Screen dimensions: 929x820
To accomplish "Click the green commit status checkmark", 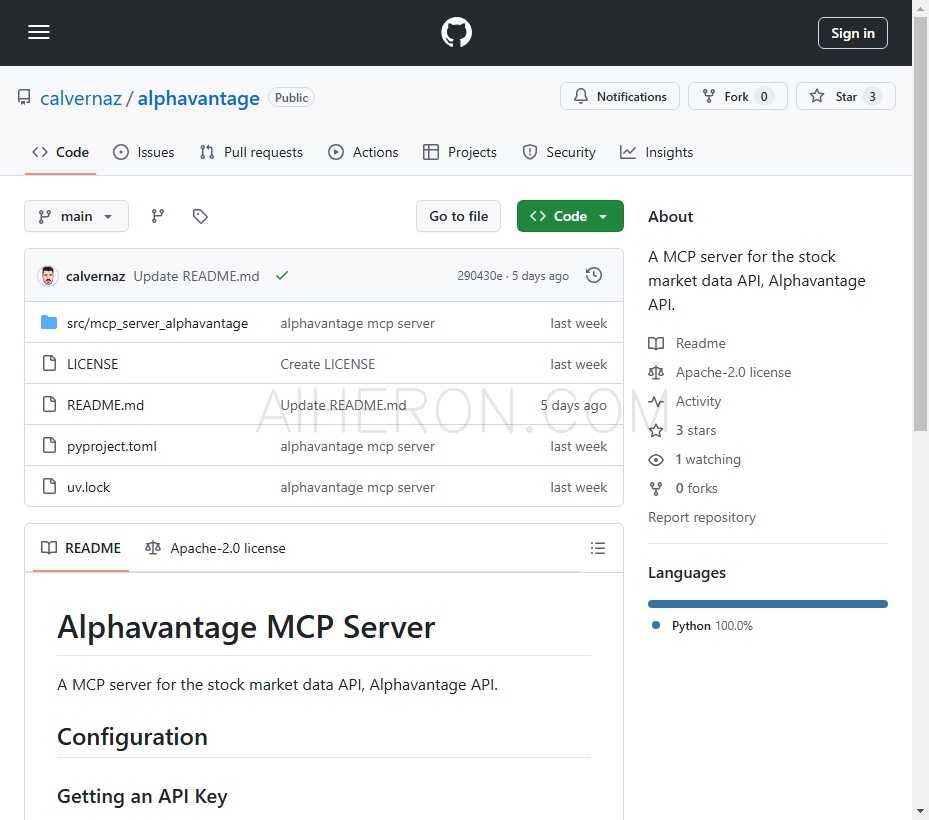I will tap(282, 275).
